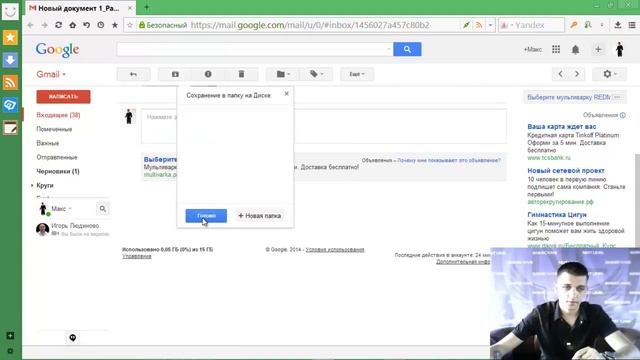Click the back to inbox arrow button
The height and width of the screenshot is (360, 640).
click(x=133, y=74)
